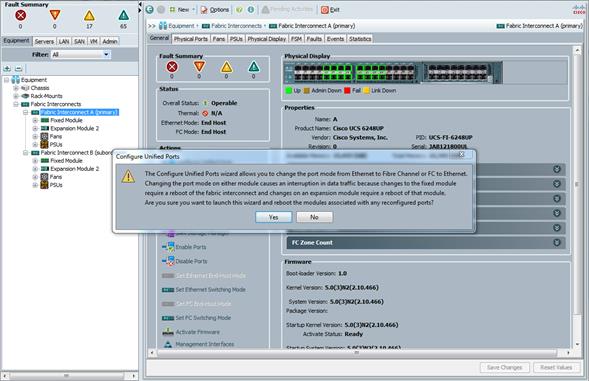Switch to the Servers navigation tab
This screenshot has height=381, width=589.
click(x=44, y=41)
